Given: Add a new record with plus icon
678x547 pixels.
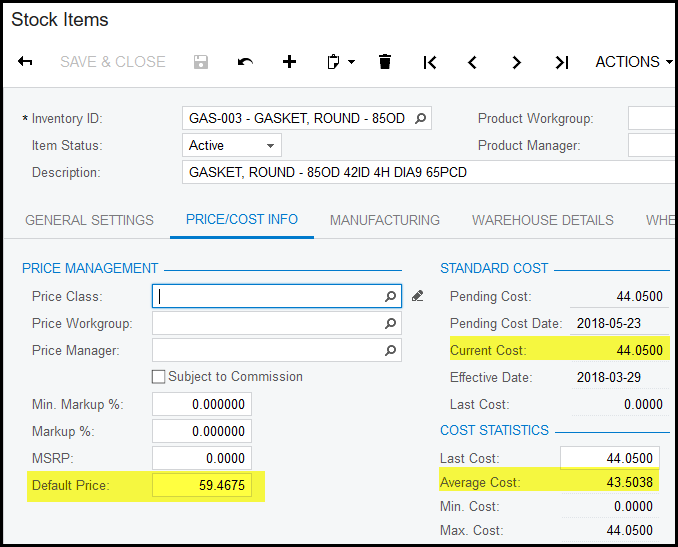Looking at the screenshot, I should coord(290,62).
